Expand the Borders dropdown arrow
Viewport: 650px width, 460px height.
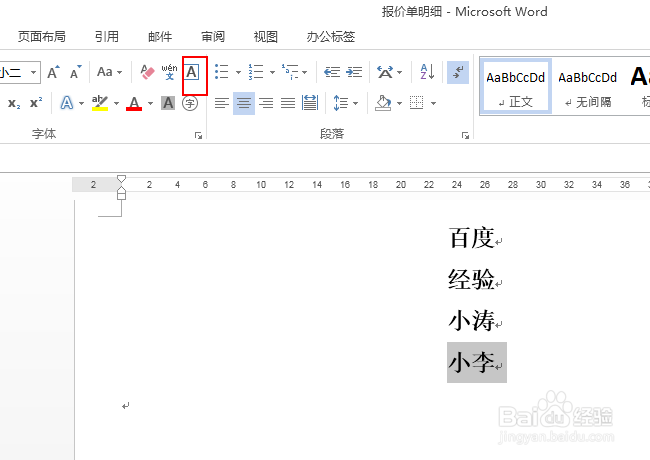[x=433, y=103]
